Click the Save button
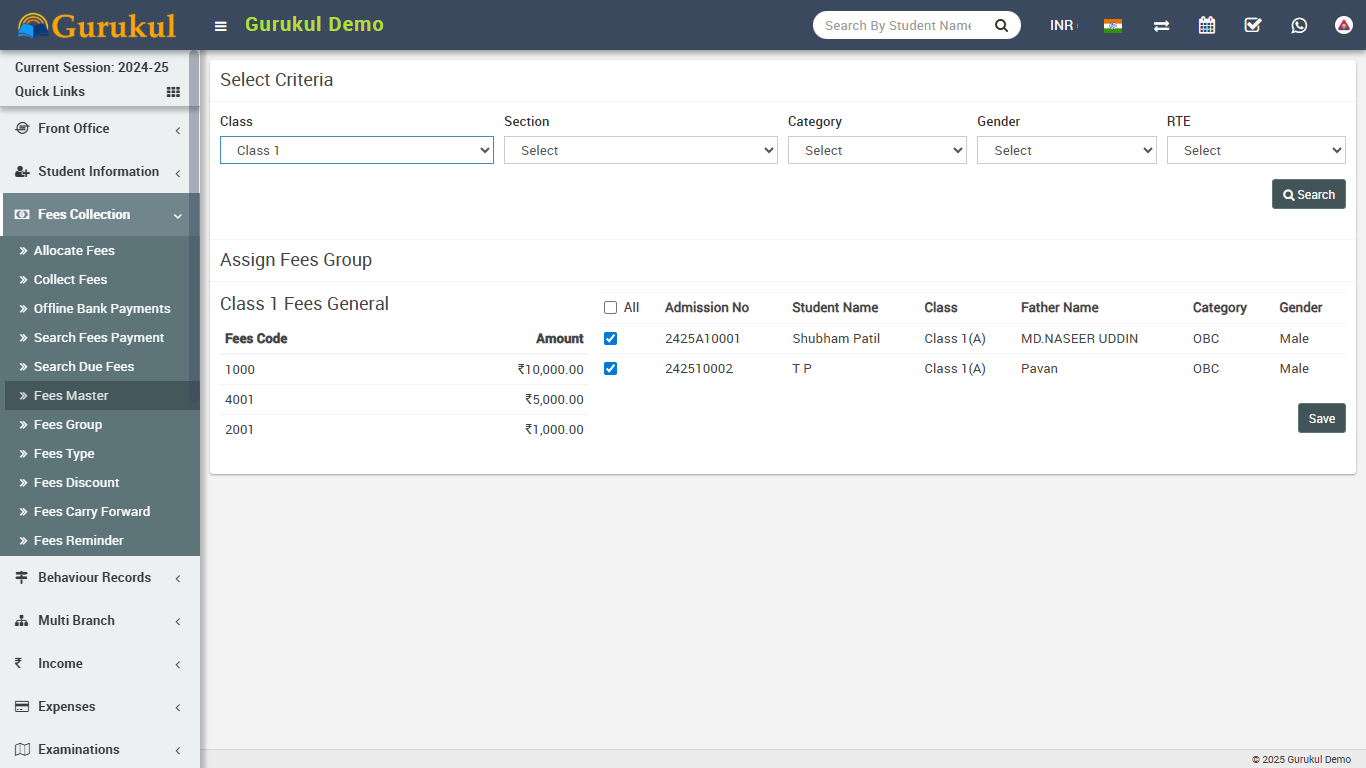Screen dimensions: 1366x768 (1321, 418)
